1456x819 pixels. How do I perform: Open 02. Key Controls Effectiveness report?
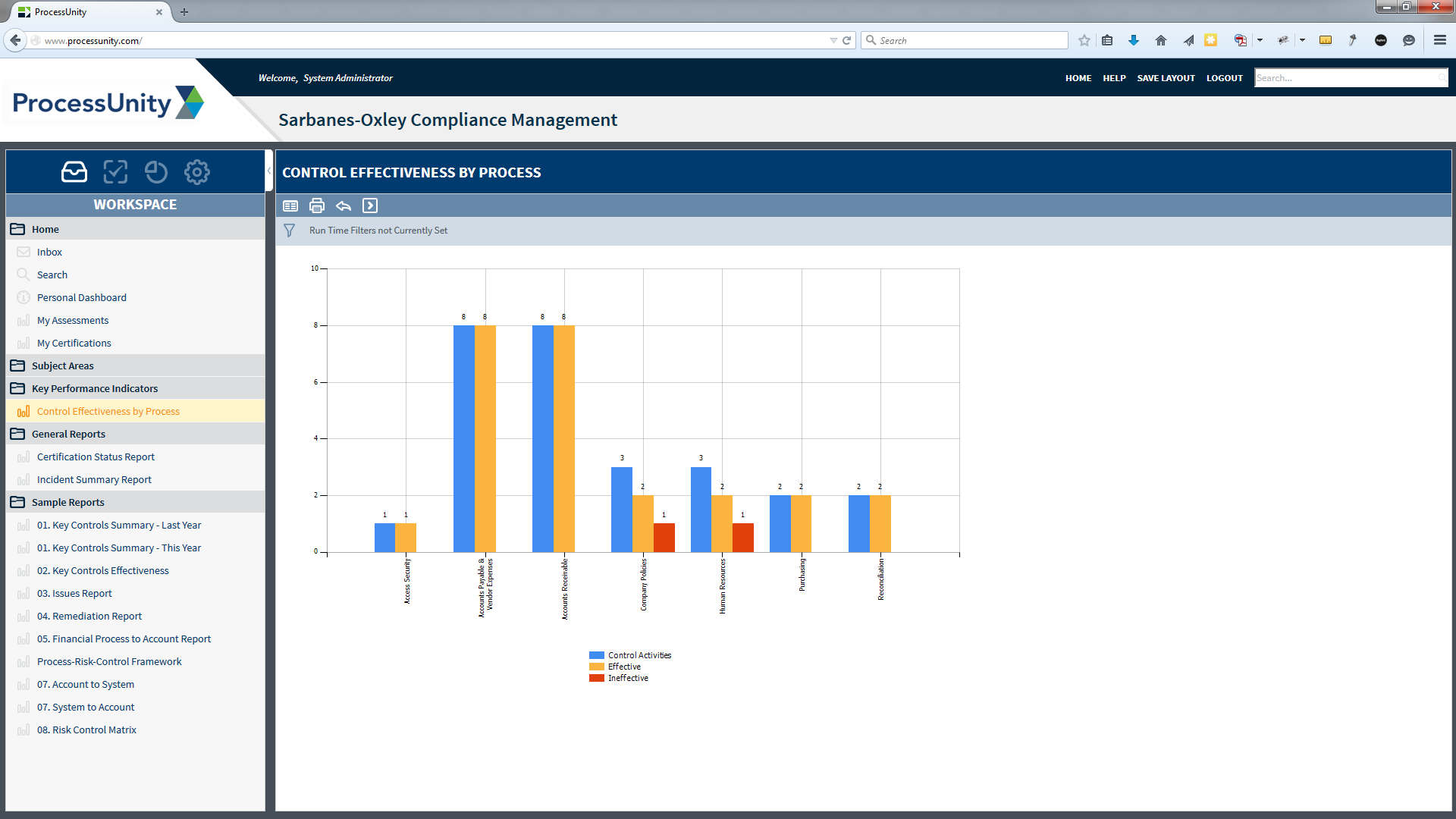click(x=103, y=570)
